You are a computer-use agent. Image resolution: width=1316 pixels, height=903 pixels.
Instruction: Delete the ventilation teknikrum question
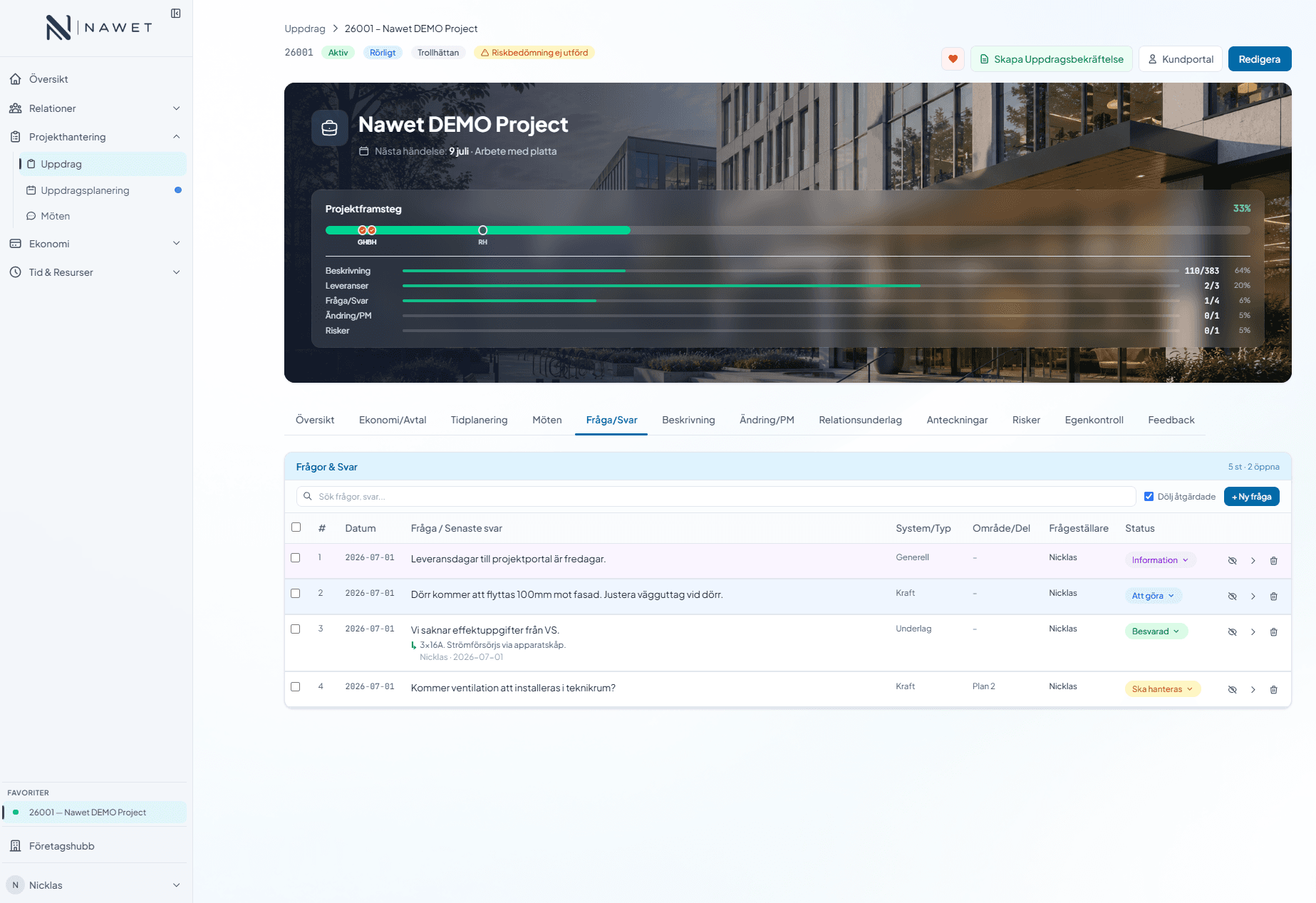(1274, 690)
